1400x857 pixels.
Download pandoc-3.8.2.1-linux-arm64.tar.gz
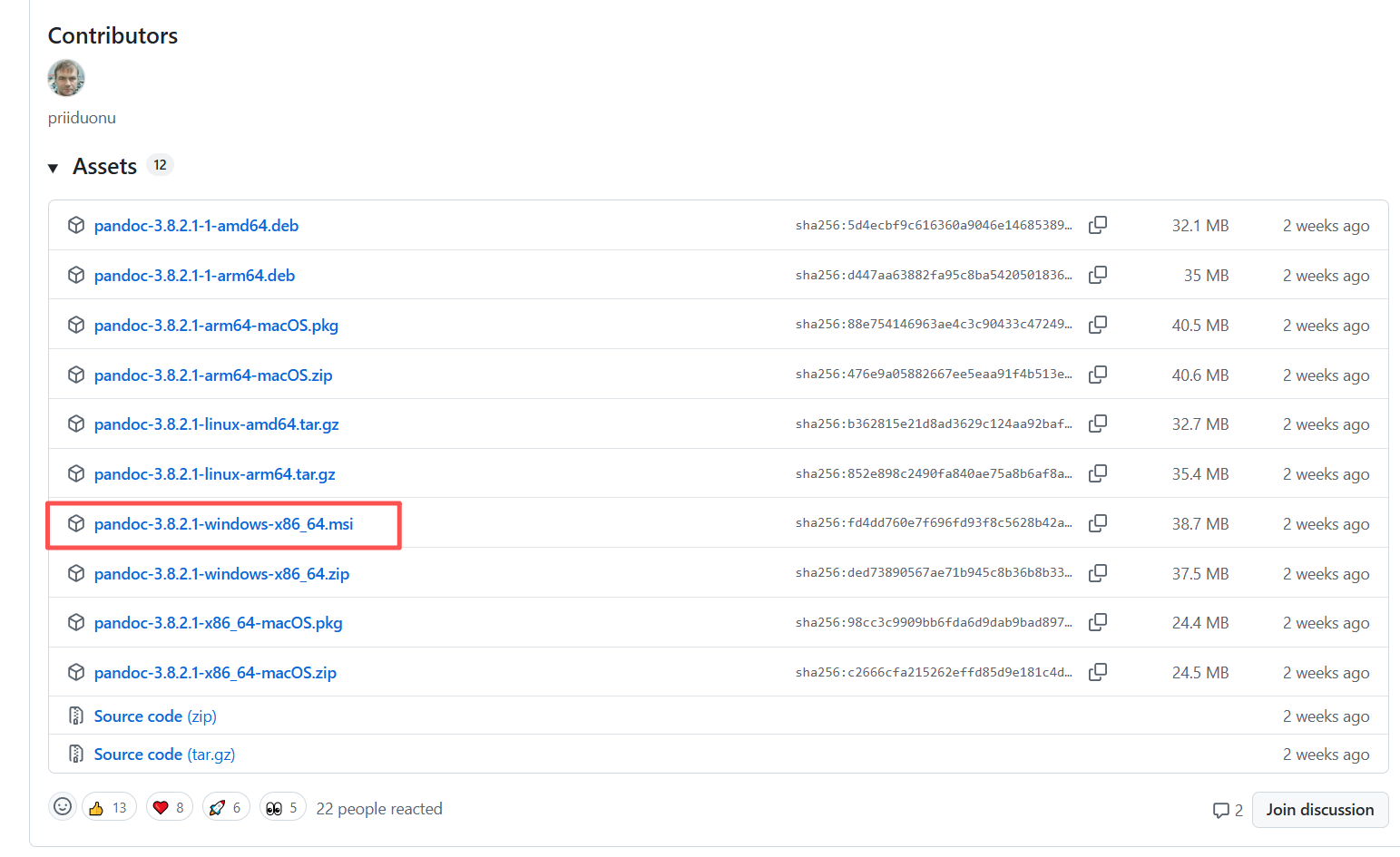[x=214, y=474]
